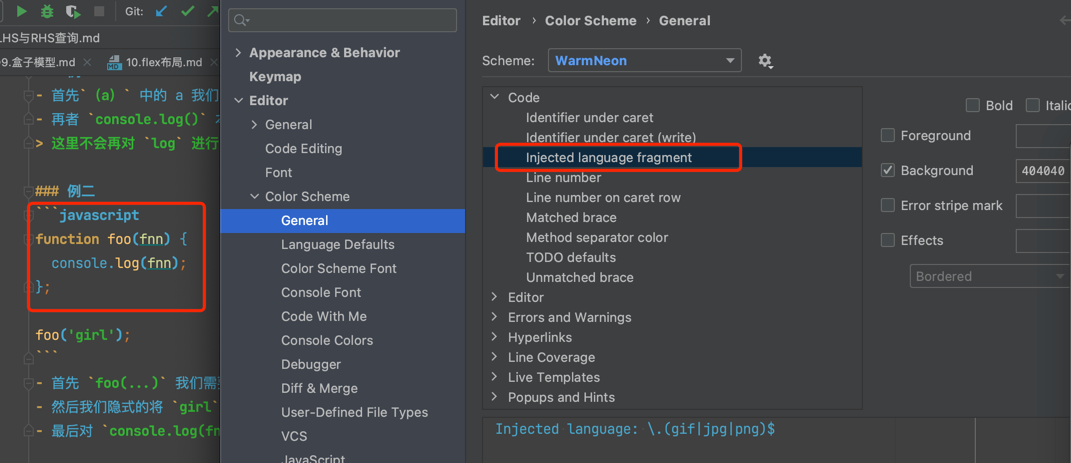The image size is (1071, 463).
Task: Click MD file icon on 10.flex布局.md tab
Action: pyautogui.click(x=114, y=63)
